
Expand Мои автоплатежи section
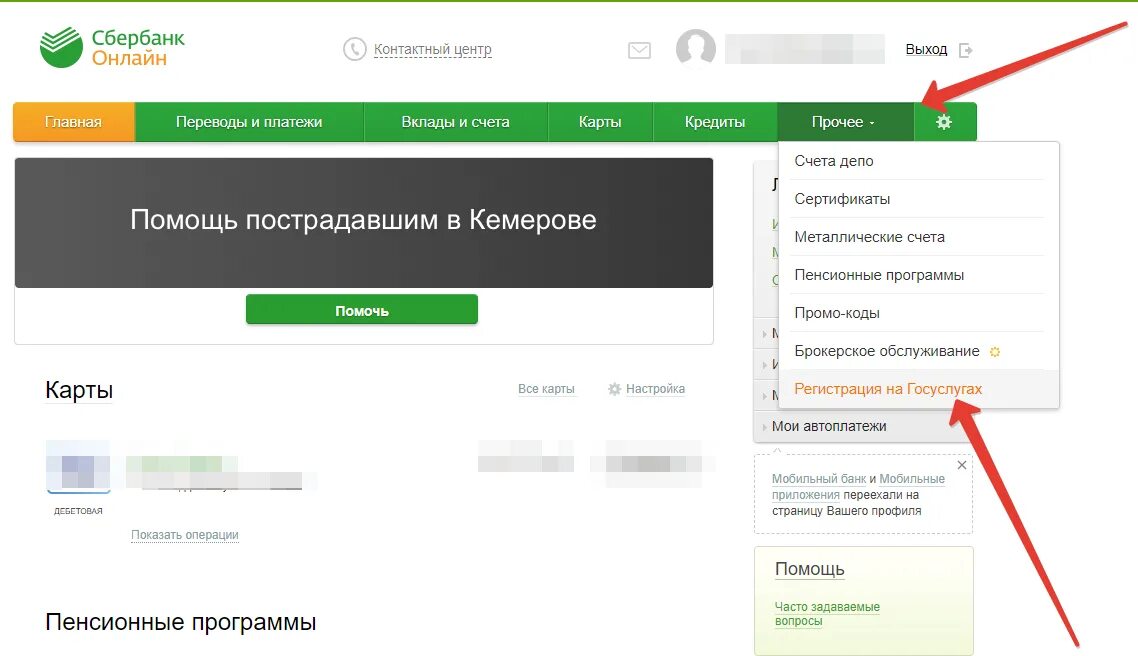point(863,427)
